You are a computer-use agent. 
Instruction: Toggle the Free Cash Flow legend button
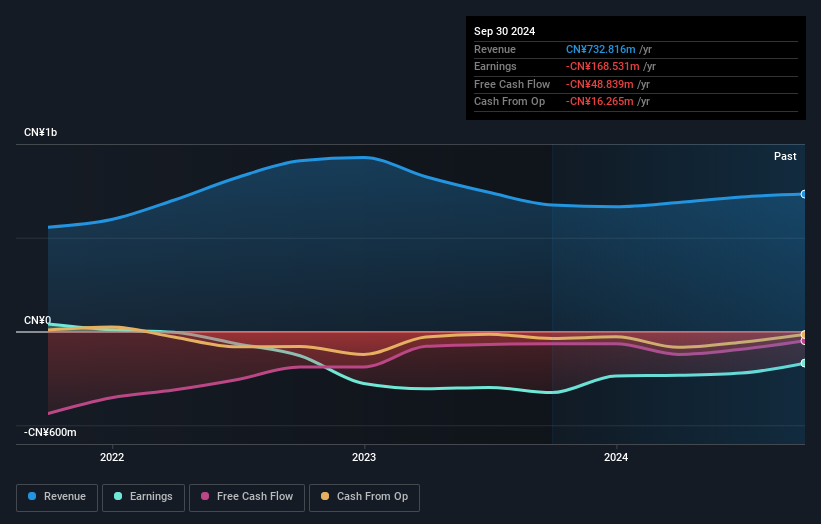point(247,497)
